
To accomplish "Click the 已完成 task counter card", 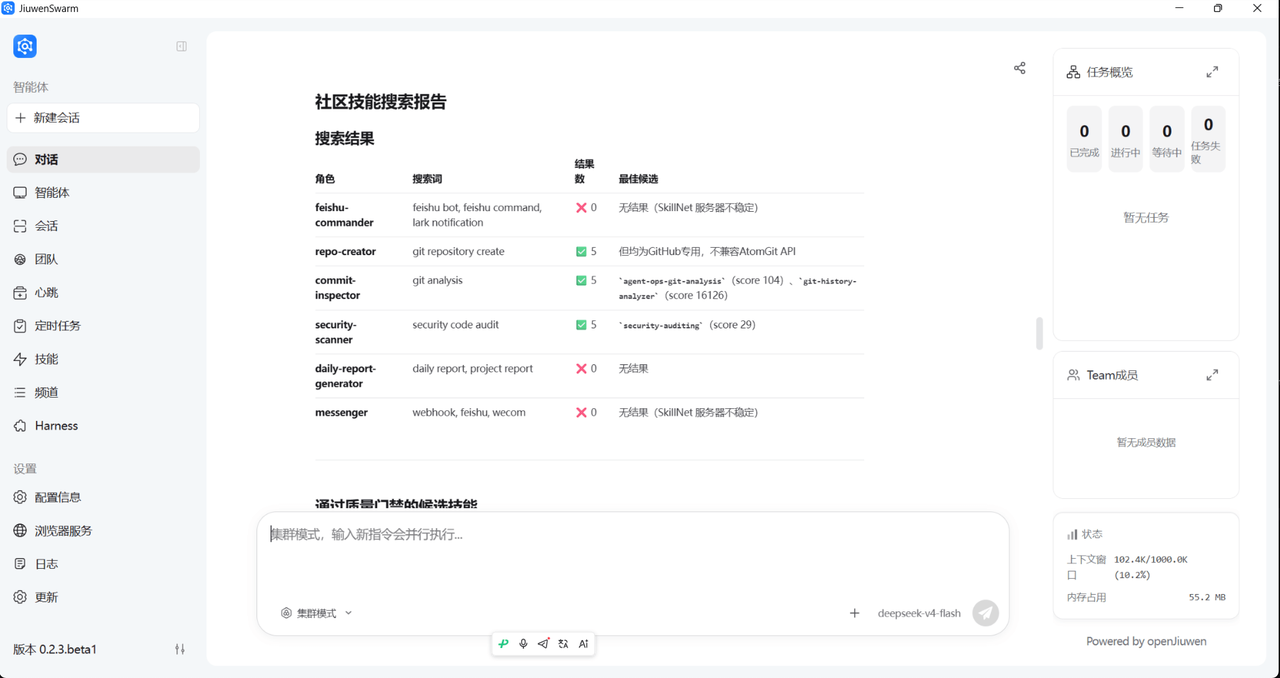I will (x=1084, y=139).
